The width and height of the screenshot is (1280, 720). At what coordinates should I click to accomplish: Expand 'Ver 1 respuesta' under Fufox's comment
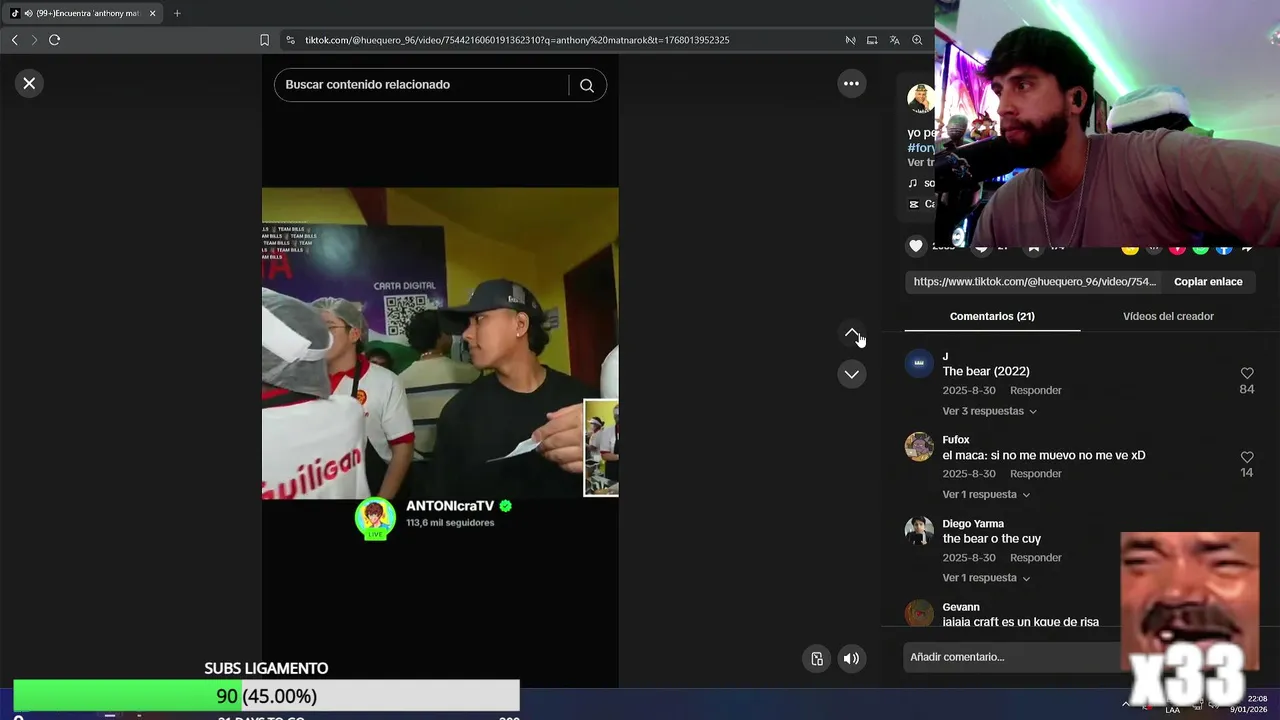tap(986, 494)
